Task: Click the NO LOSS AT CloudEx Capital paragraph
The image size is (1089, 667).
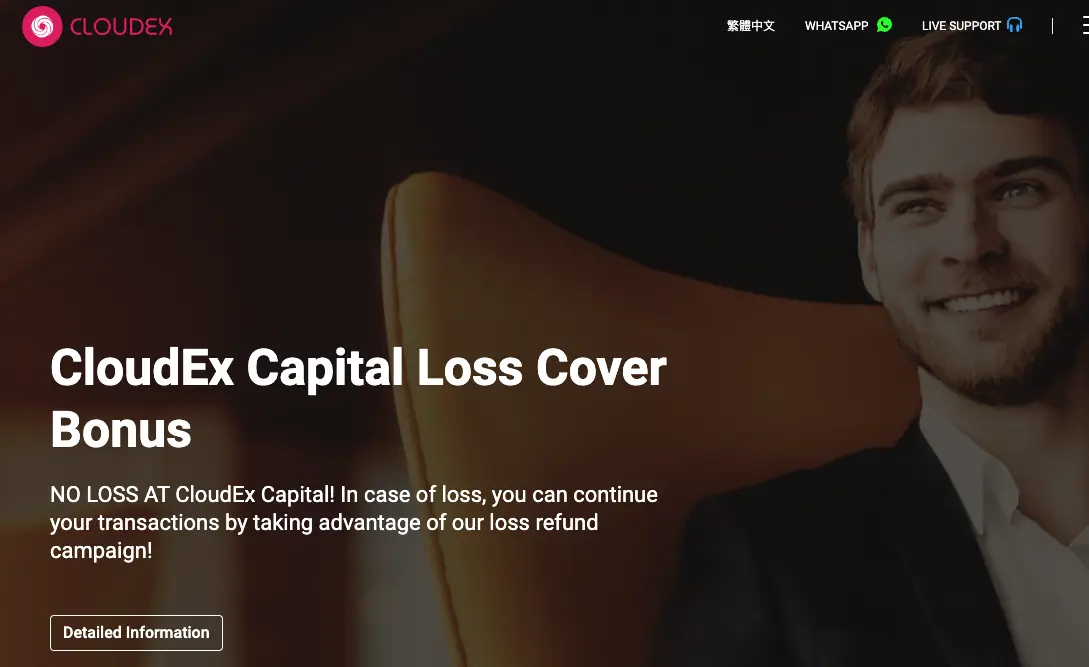Action: (354, 522)
